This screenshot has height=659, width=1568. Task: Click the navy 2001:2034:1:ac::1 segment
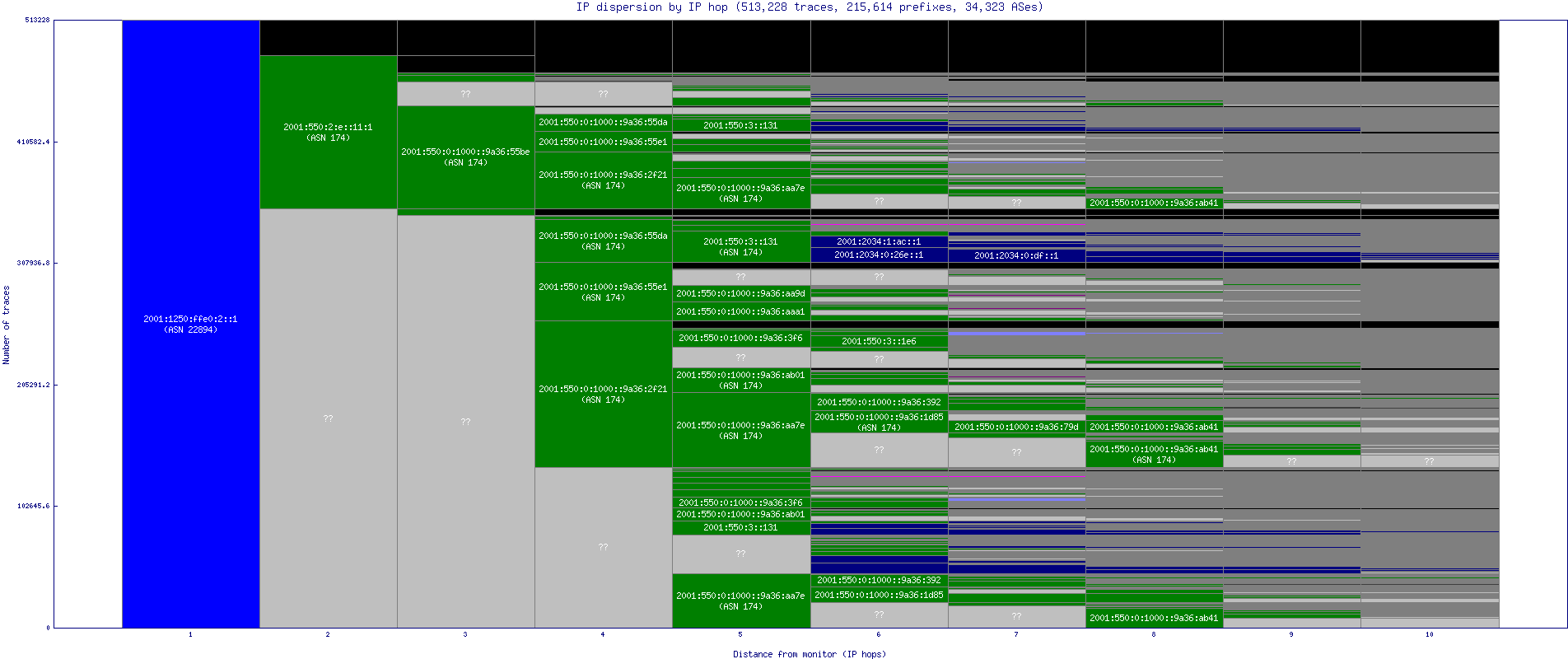coord(880,242)
